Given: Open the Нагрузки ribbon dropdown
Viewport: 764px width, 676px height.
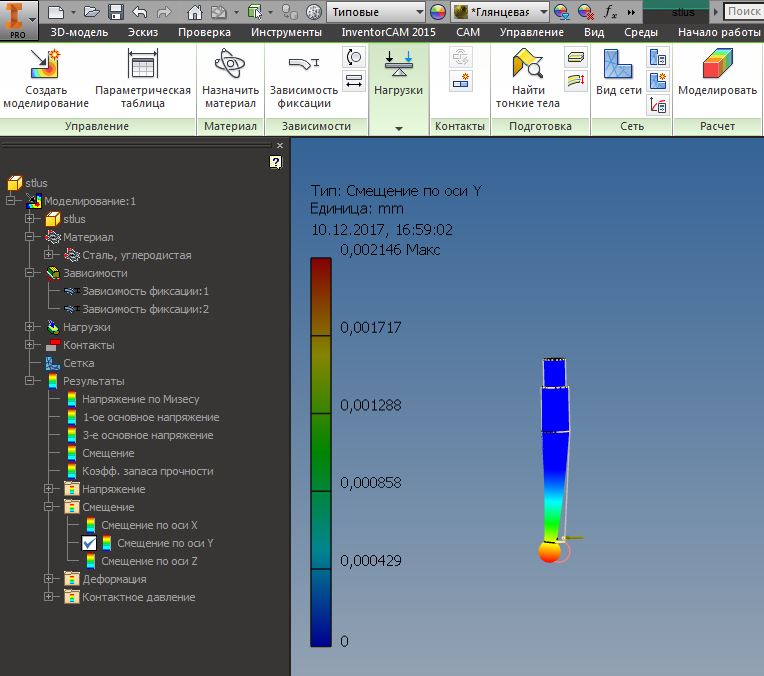Looking at the screenshot, I should pyautogui.click(x=398, y=129).
